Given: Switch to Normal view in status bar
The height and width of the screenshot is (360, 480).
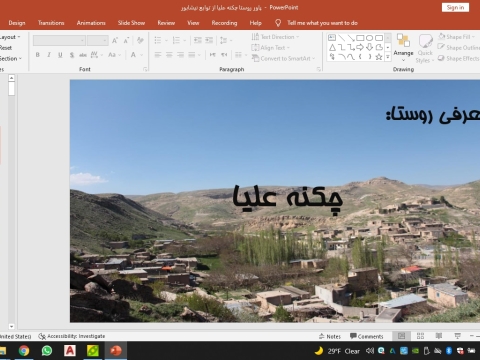Looking at the screenshot, I should point(401,336).
